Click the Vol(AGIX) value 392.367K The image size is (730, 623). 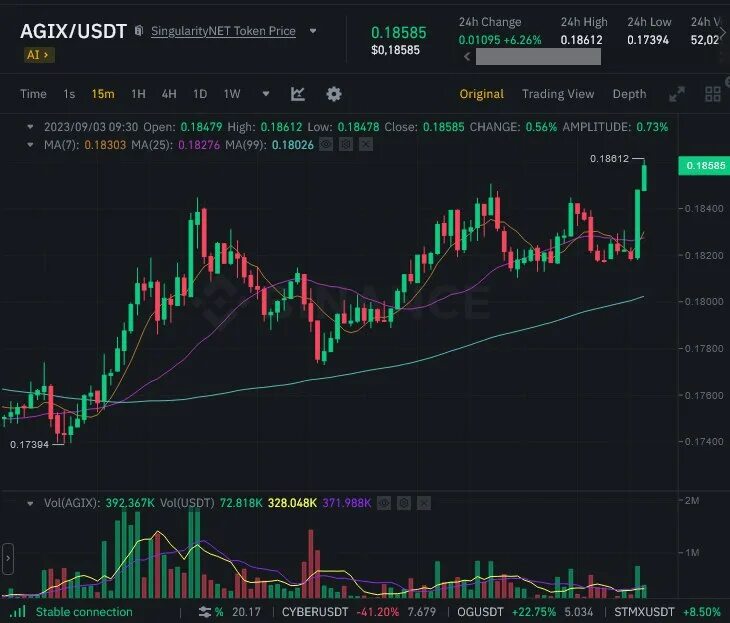click(130, 503)
